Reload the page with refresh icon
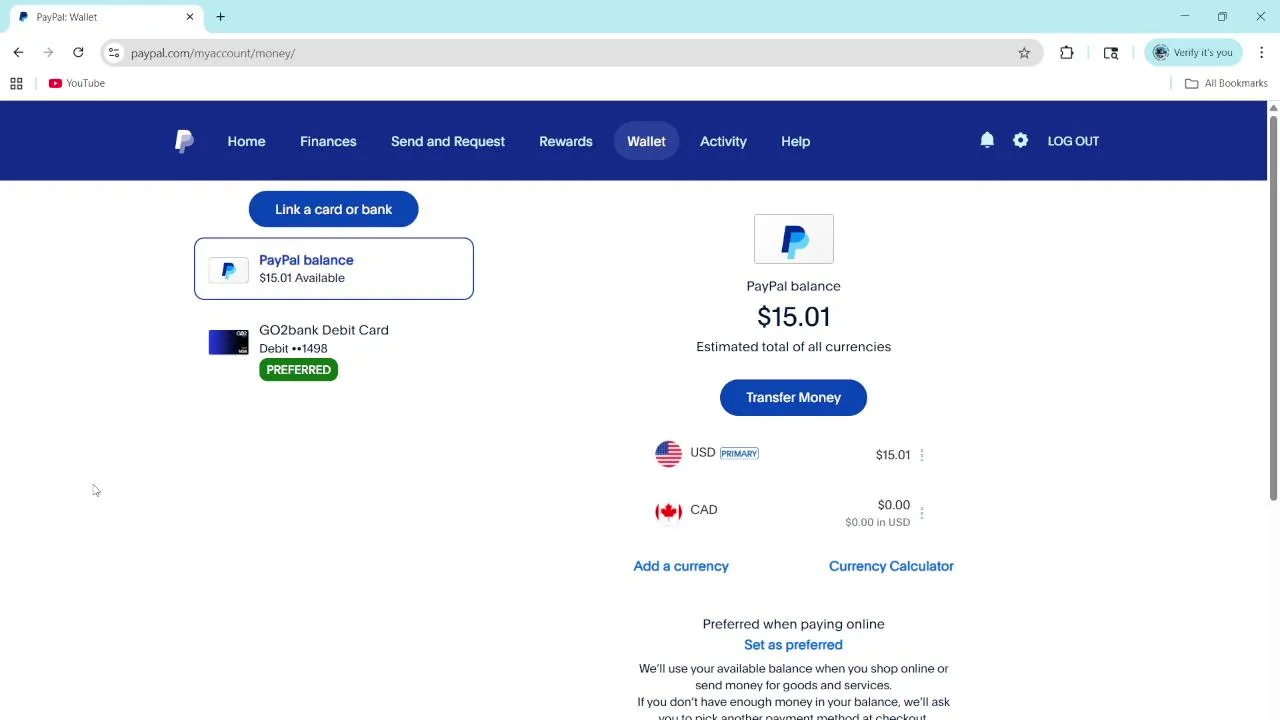The width and height of the screenshot is (1280, 720). (78, 52)
